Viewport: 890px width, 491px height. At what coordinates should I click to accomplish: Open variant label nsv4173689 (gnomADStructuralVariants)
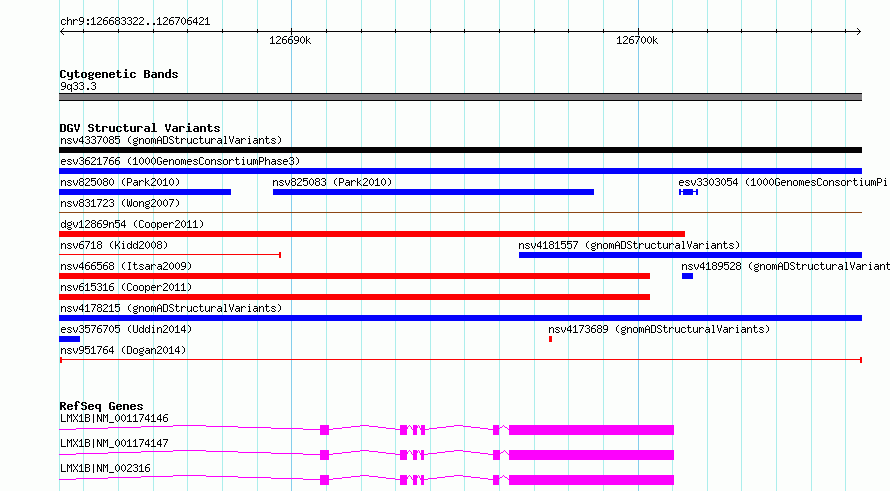click(659, 329)
